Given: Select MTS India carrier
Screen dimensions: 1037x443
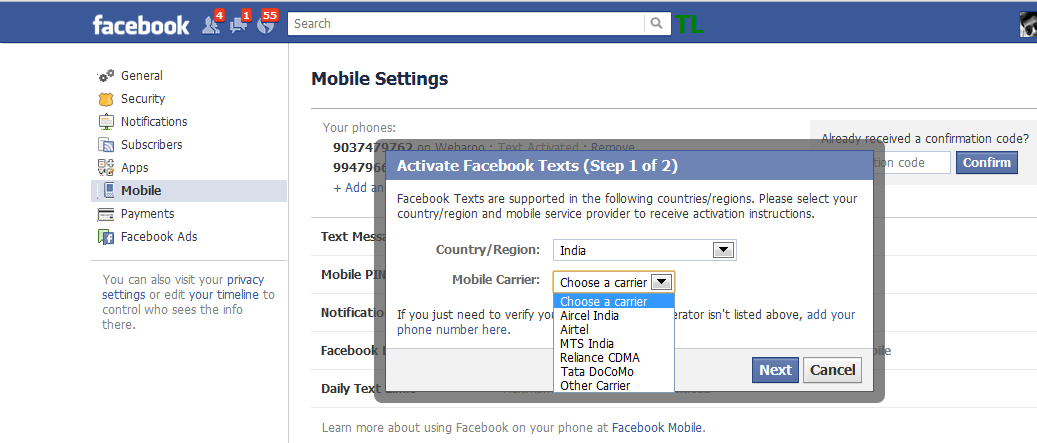Looking at the screenshot, I should [x=614, y=344].
